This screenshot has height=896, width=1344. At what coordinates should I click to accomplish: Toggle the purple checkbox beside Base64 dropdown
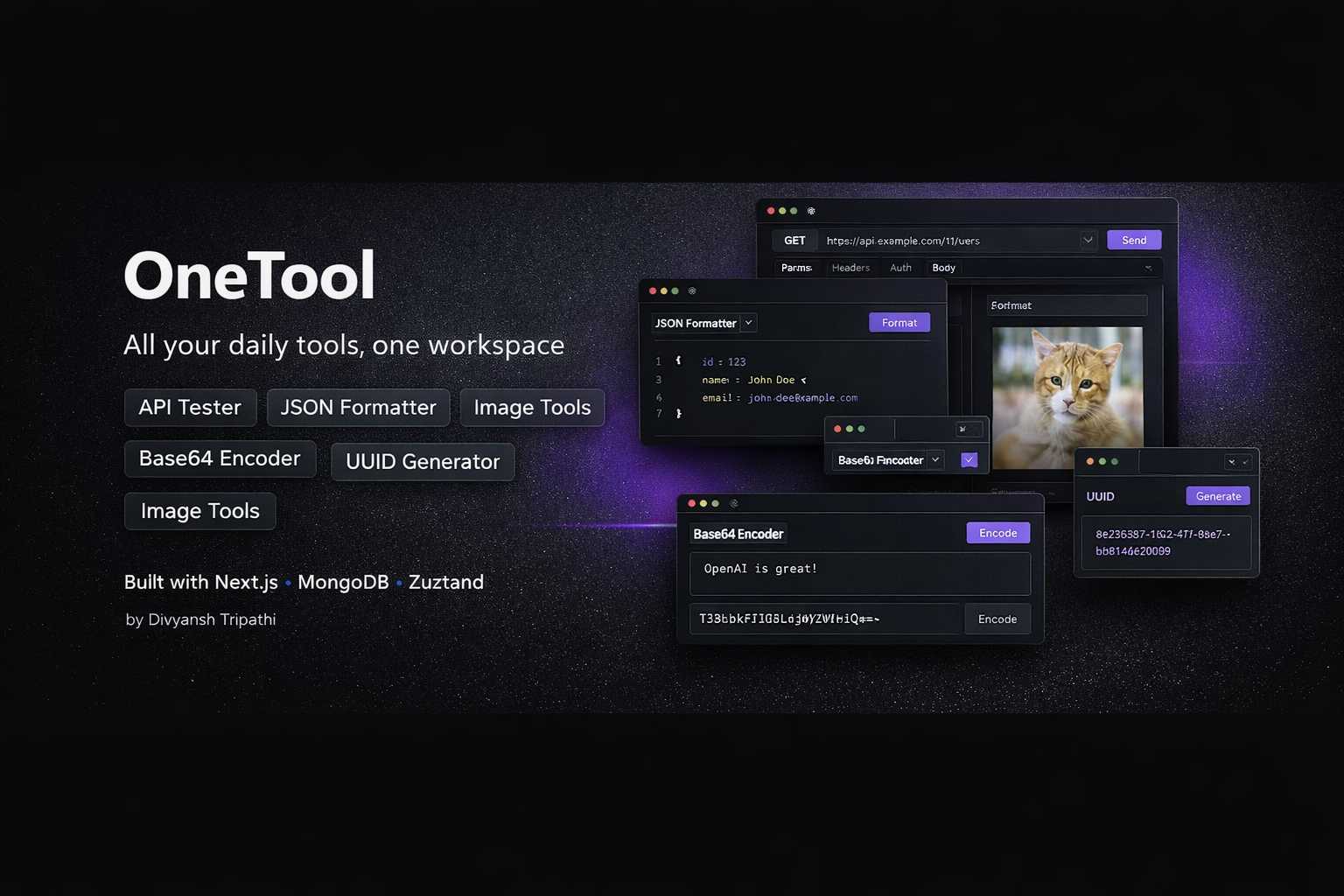969,460
